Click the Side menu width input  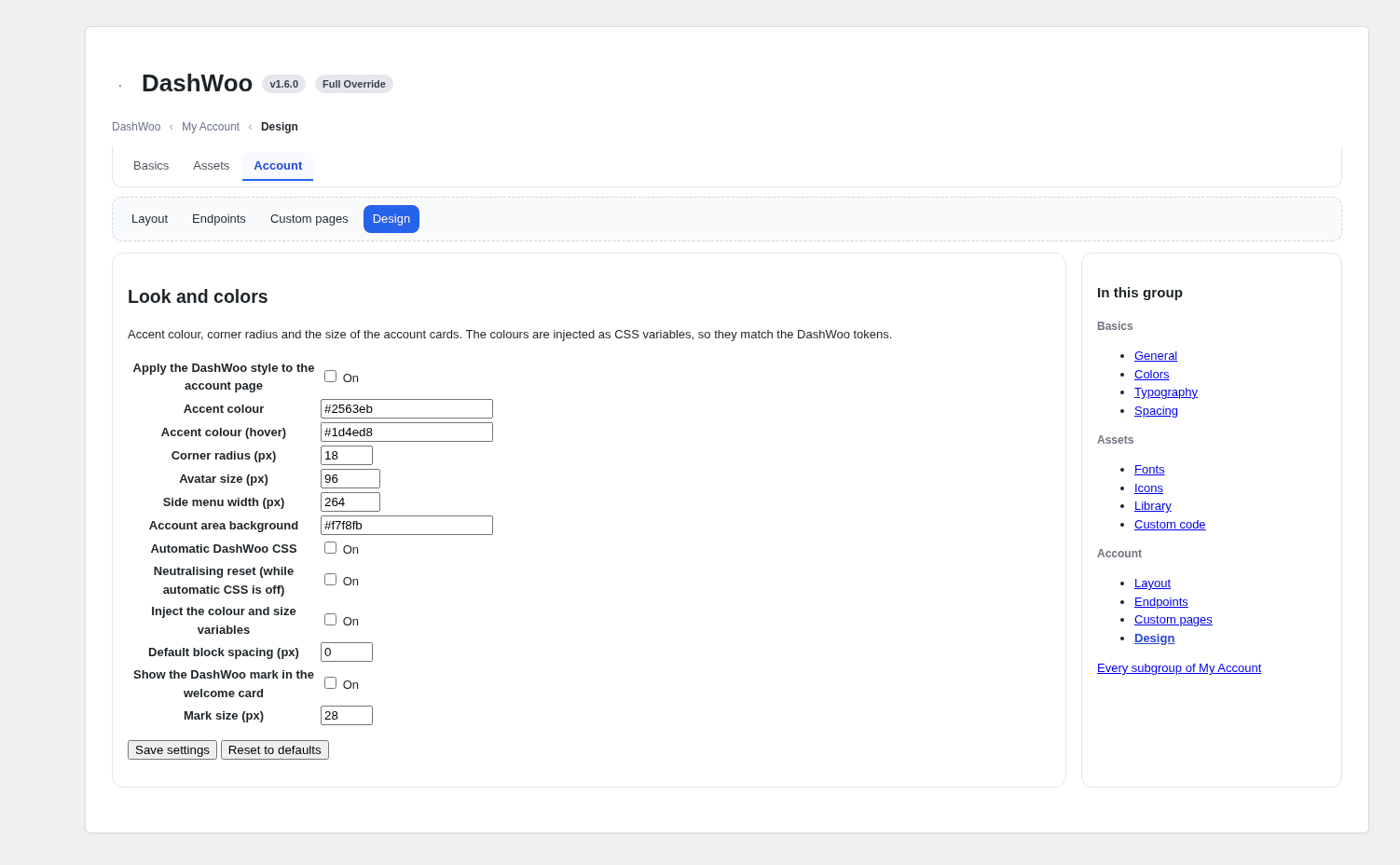350,502
